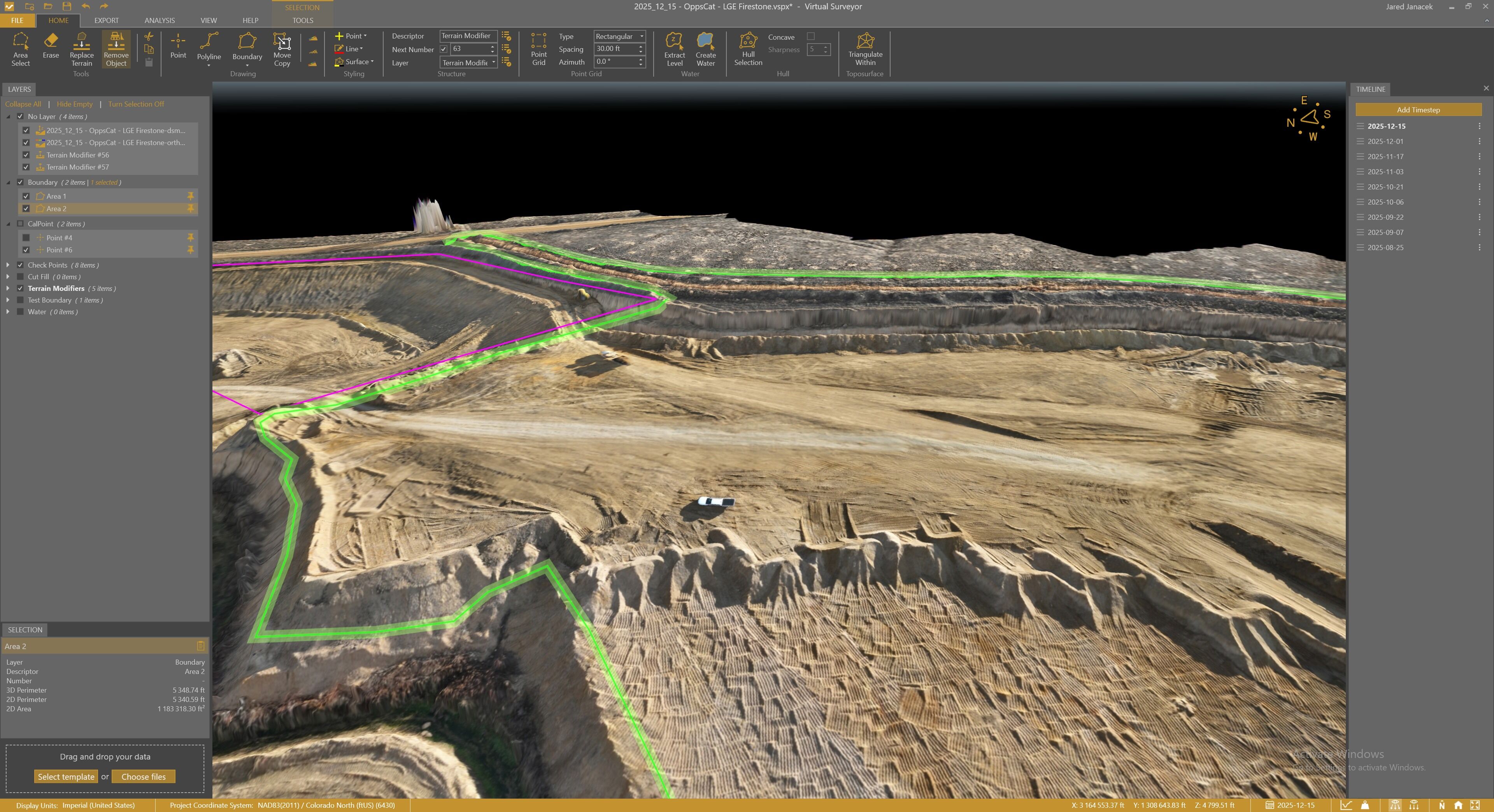Click the Choose files button
The width and height of the screenshot is (1494, 812).
tap(143, 777)
